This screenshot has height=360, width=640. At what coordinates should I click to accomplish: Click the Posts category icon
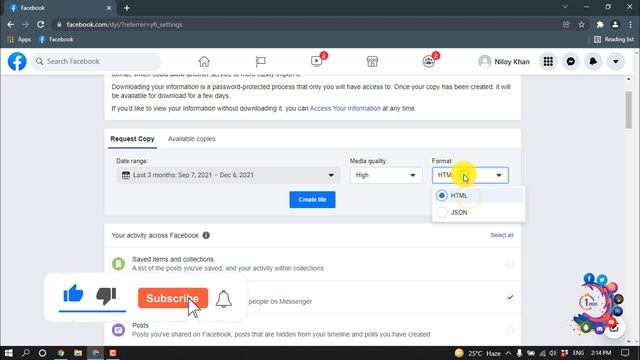click(x=118, y=330)
